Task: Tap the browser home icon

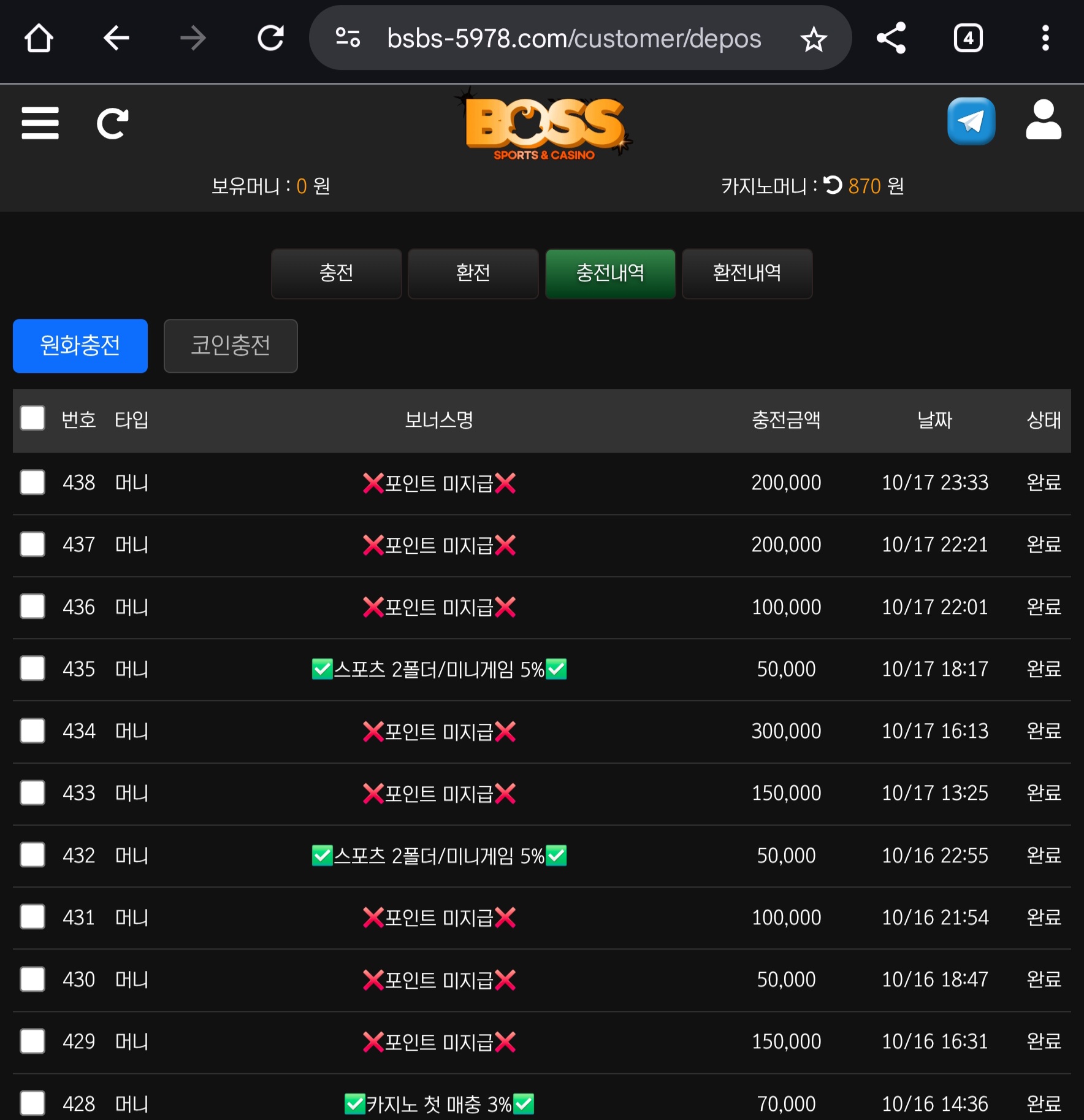Action: [x=39, y=38]
